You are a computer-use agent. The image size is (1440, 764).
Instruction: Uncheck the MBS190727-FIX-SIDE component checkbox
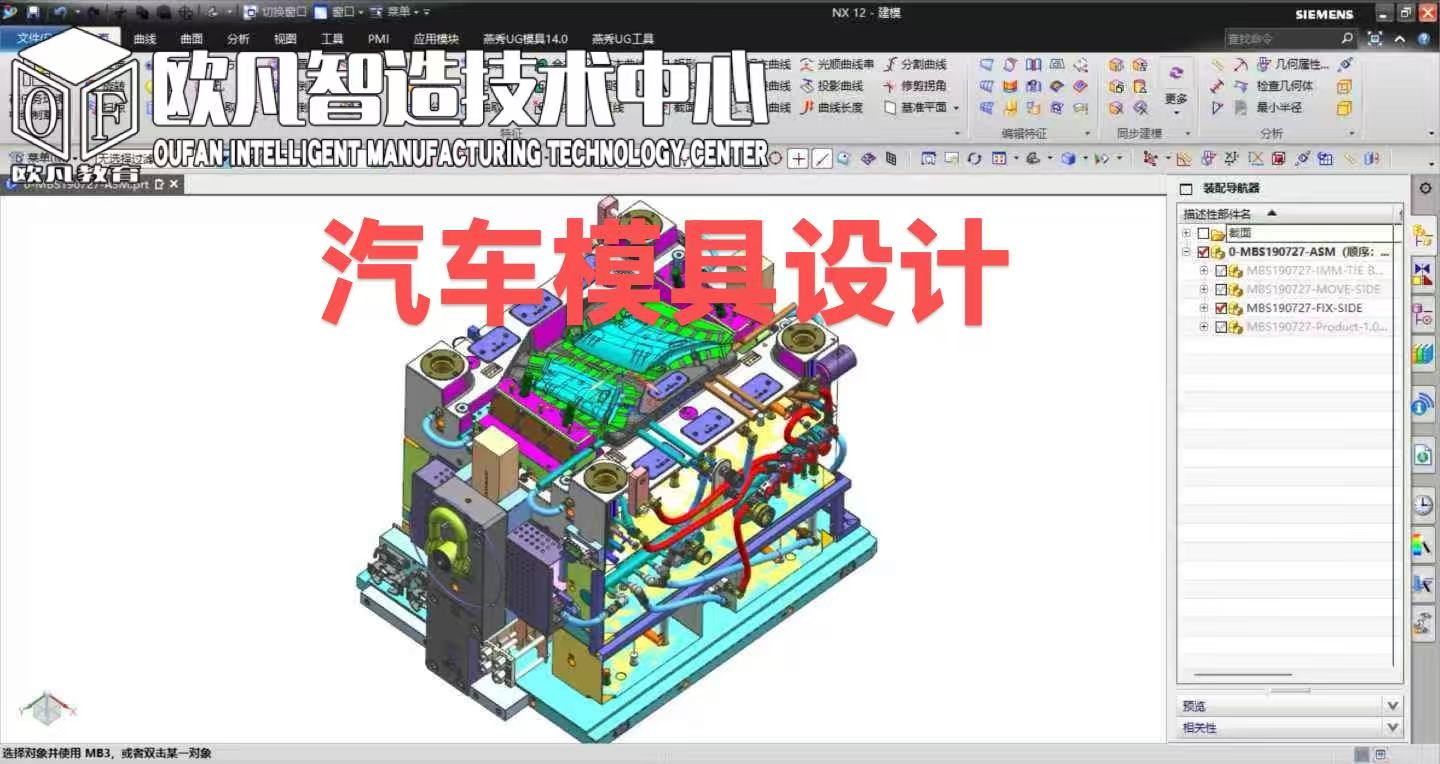pyautogui.click(x=1220, y=308)
